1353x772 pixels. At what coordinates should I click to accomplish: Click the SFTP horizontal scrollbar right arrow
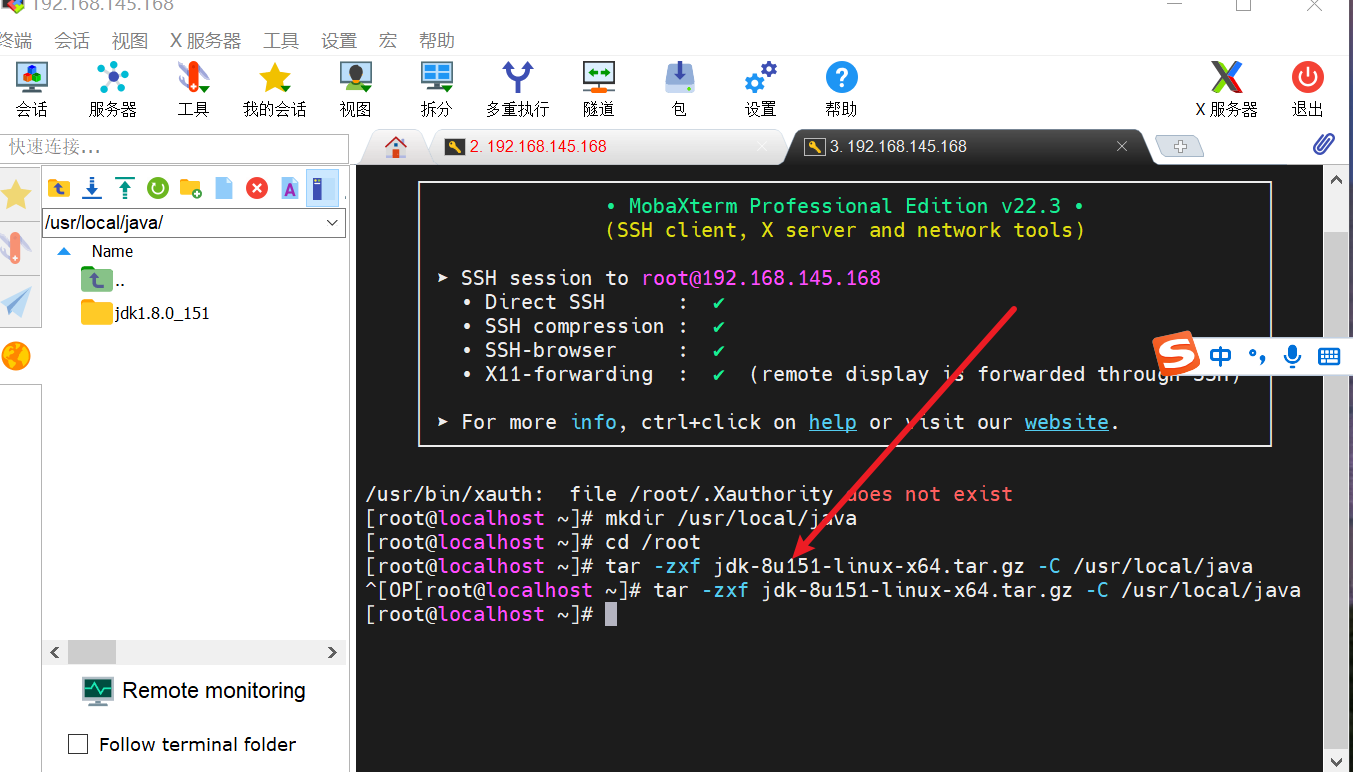(333, 652)
